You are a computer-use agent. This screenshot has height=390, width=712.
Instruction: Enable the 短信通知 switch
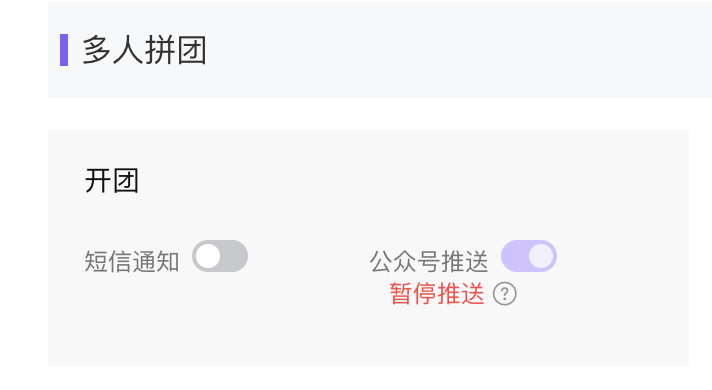[x=220, y=256]
